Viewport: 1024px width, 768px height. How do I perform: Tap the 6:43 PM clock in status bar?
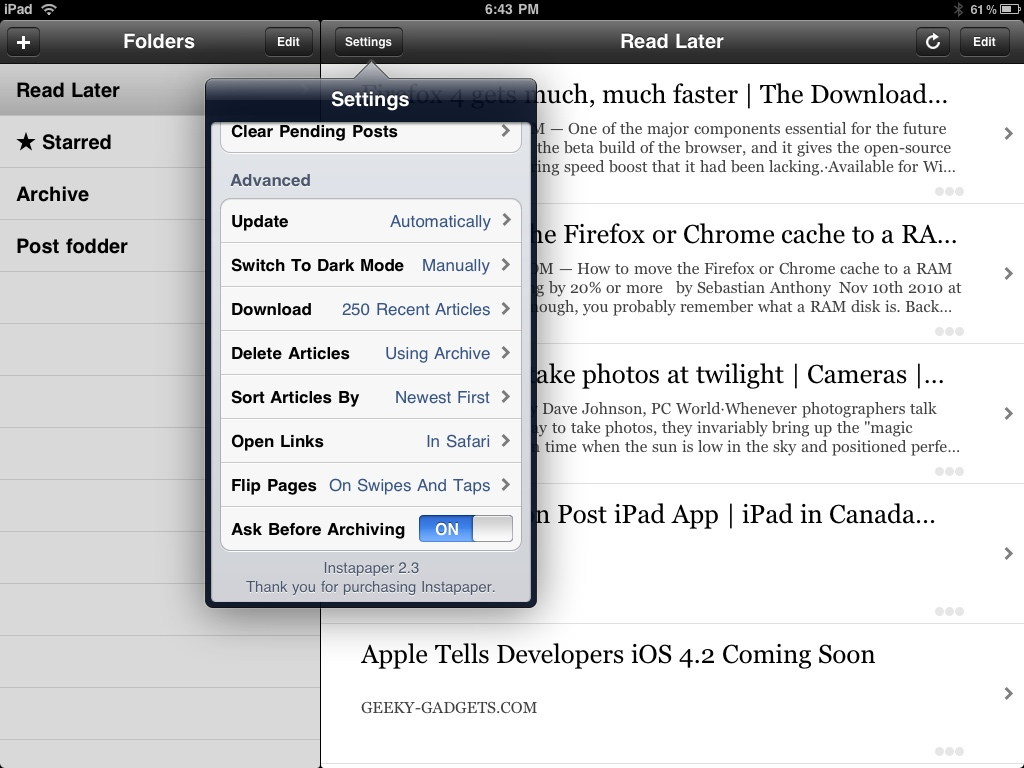pyautogui.click(x=511, y=9)
